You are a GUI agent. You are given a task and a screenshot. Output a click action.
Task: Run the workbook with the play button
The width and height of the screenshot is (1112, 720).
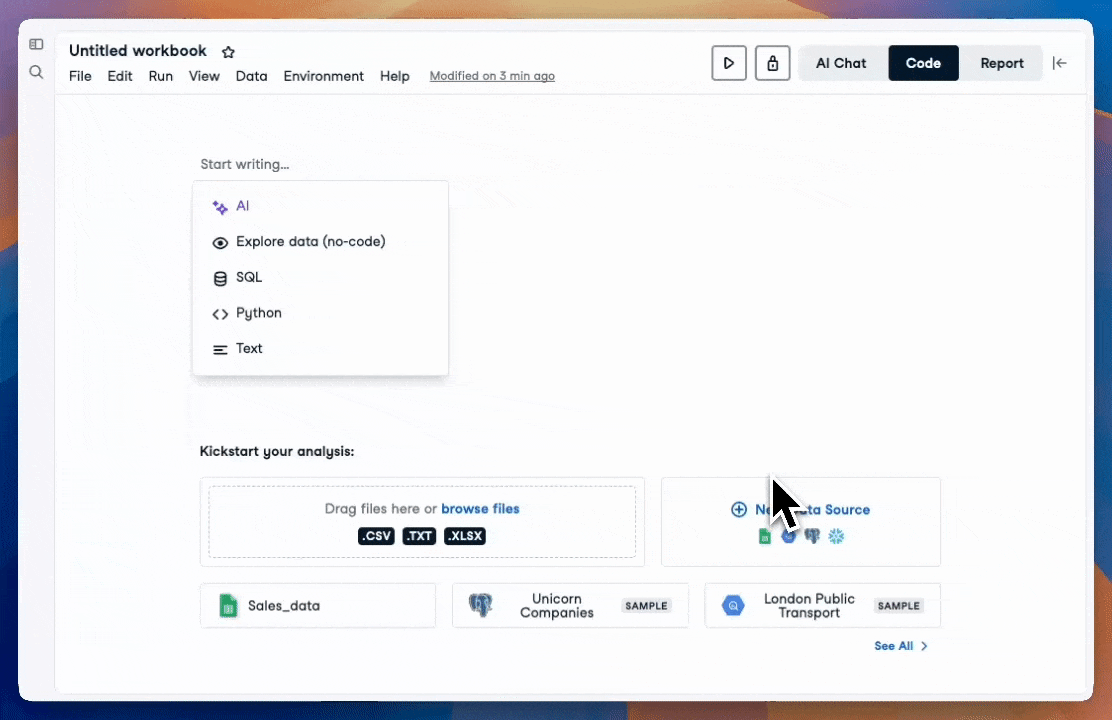pos(729,63)
